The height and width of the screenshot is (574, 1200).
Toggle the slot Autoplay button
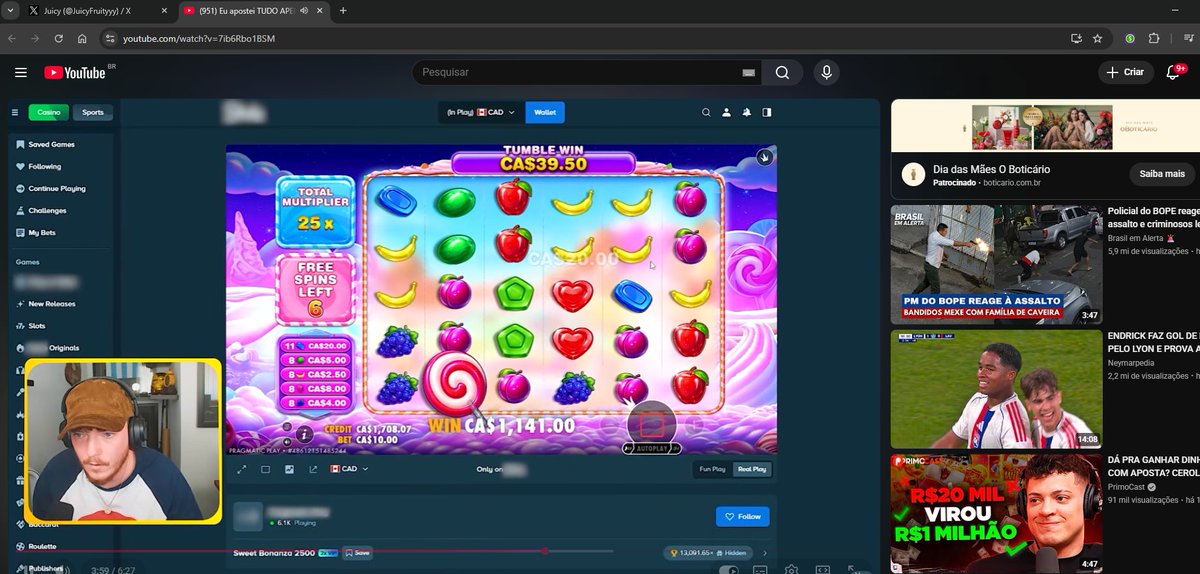click(650, 449)
